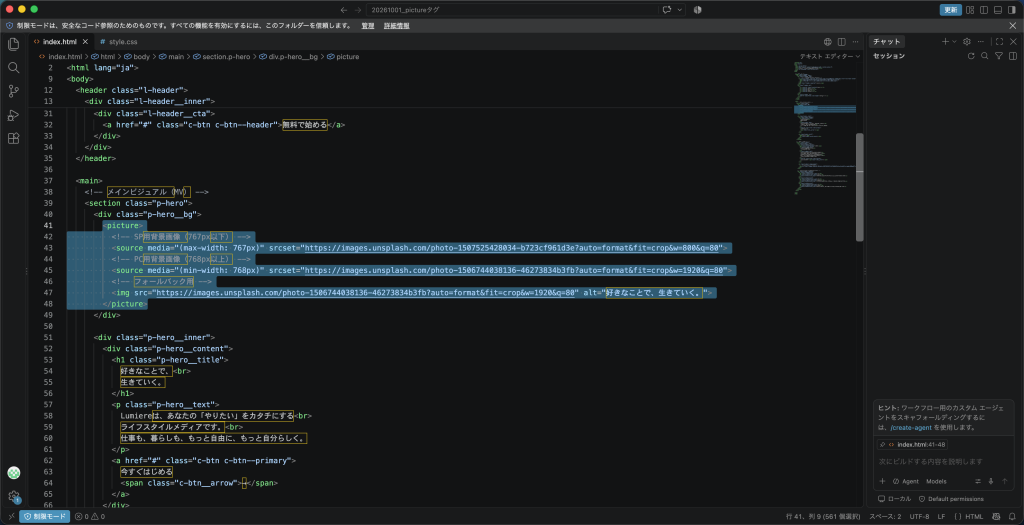Open the Default permissions selector
Image resolution: width=1024 pixels, height=525 pixels.
(x=951, y=499)
